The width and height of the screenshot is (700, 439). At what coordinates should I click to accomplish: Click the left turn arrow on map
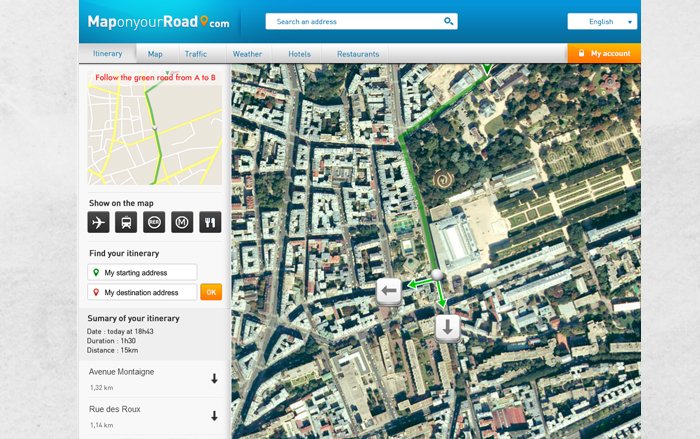point(389,291)
